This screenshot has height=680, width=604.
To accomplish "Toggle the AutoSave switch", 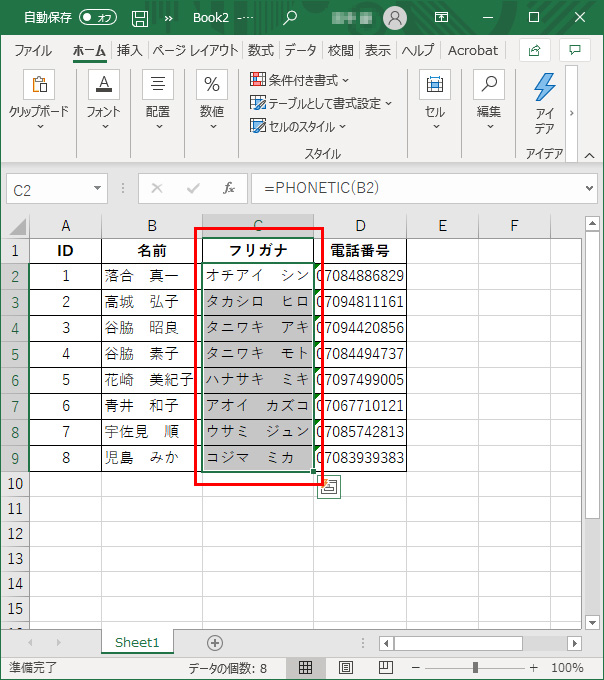I will (98, 17).
